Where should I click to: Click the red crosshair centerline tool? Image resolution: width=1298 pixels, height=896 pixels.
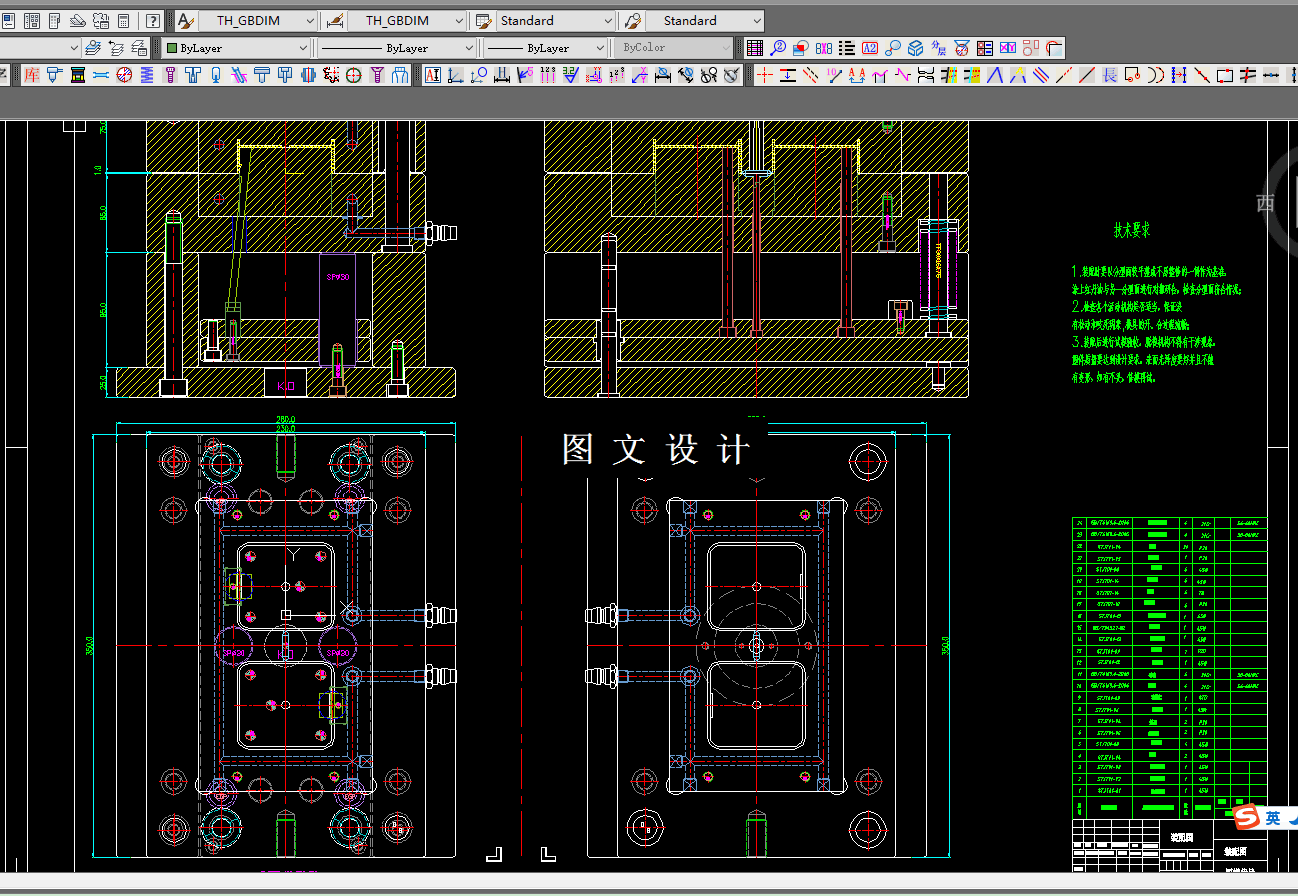[x=765, y=76]
